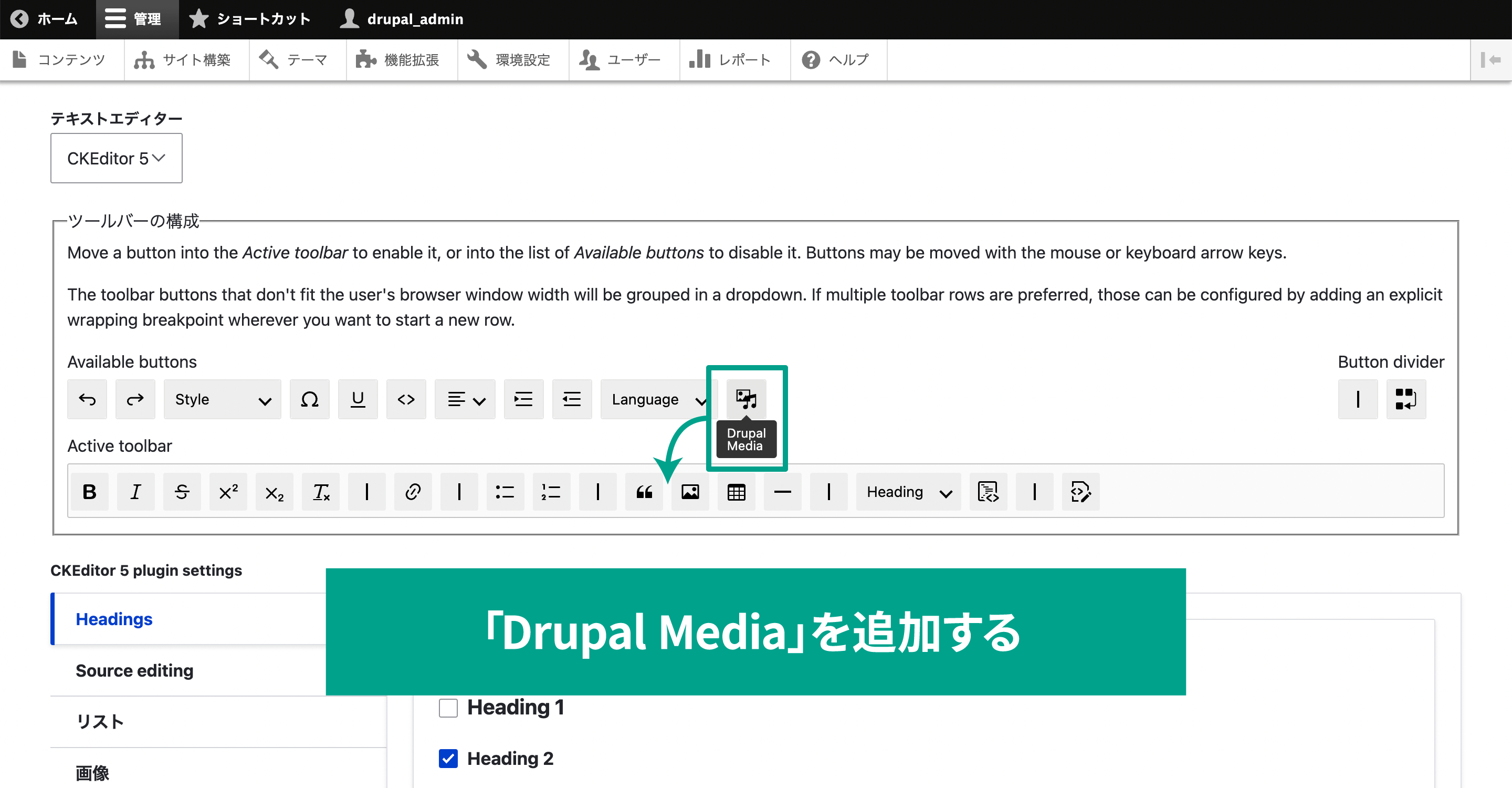Collapse the admin toolbar orientation toggle

1491,59
